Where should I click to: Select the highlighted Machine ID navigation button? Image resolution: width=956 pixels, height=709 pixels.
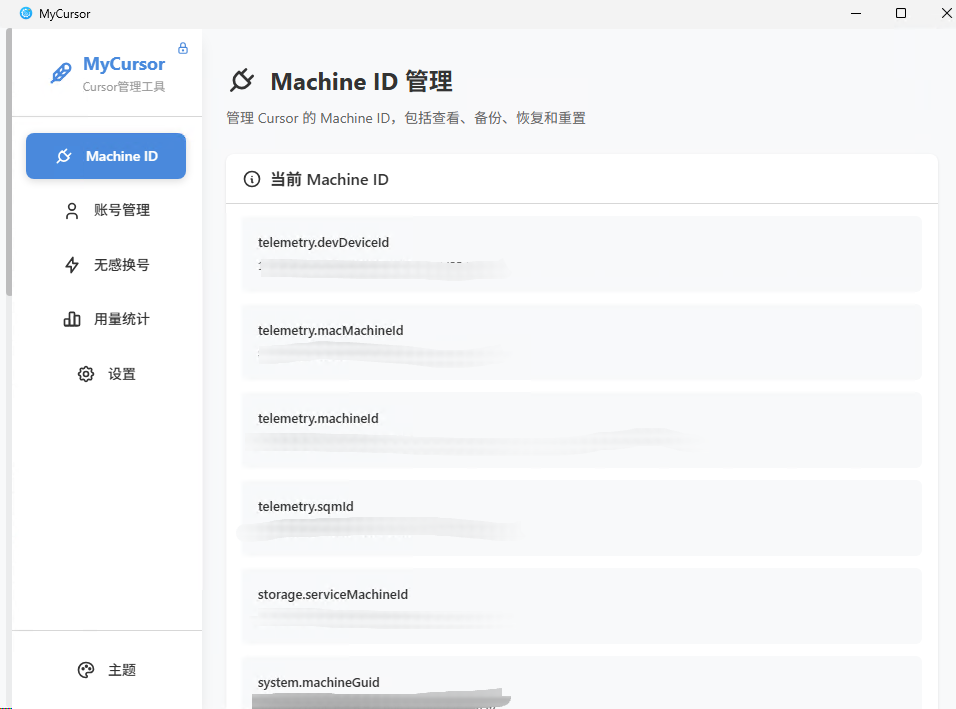(105, 156)
